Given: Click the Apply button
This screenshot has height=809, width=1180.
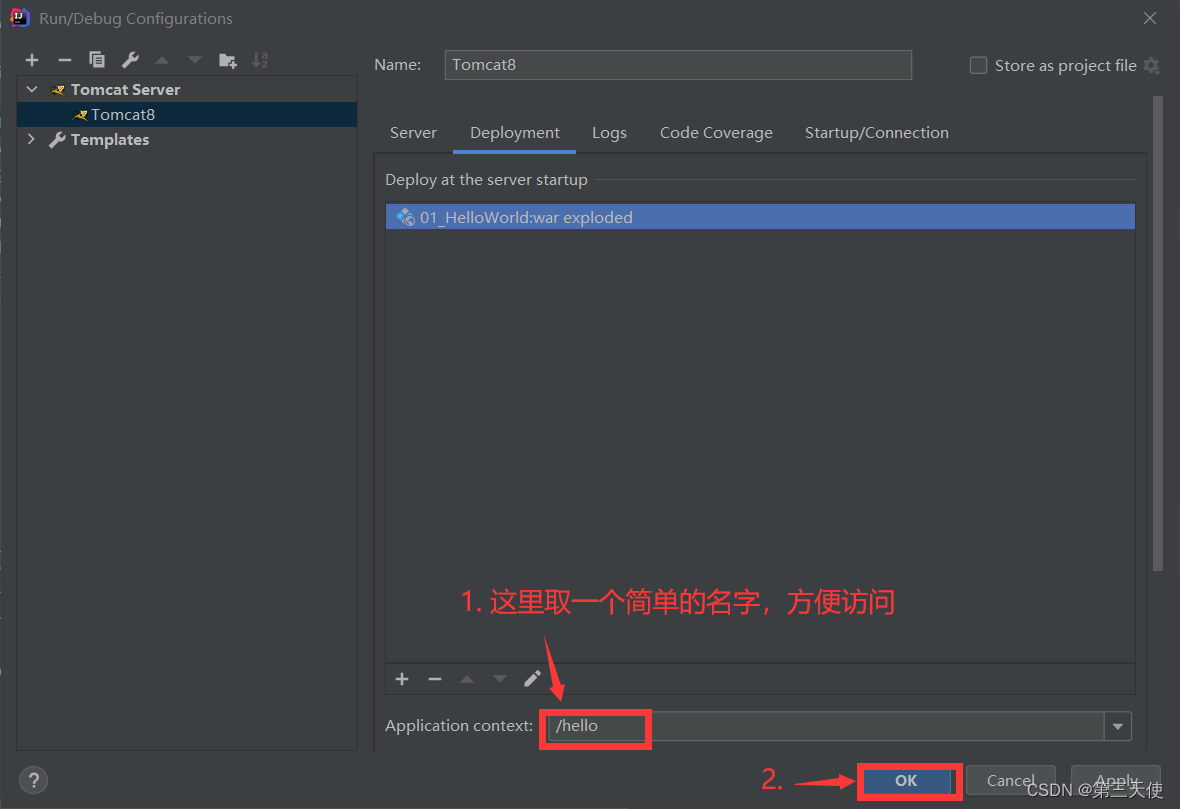Looking at the screenshot, I should (1115, 781).
